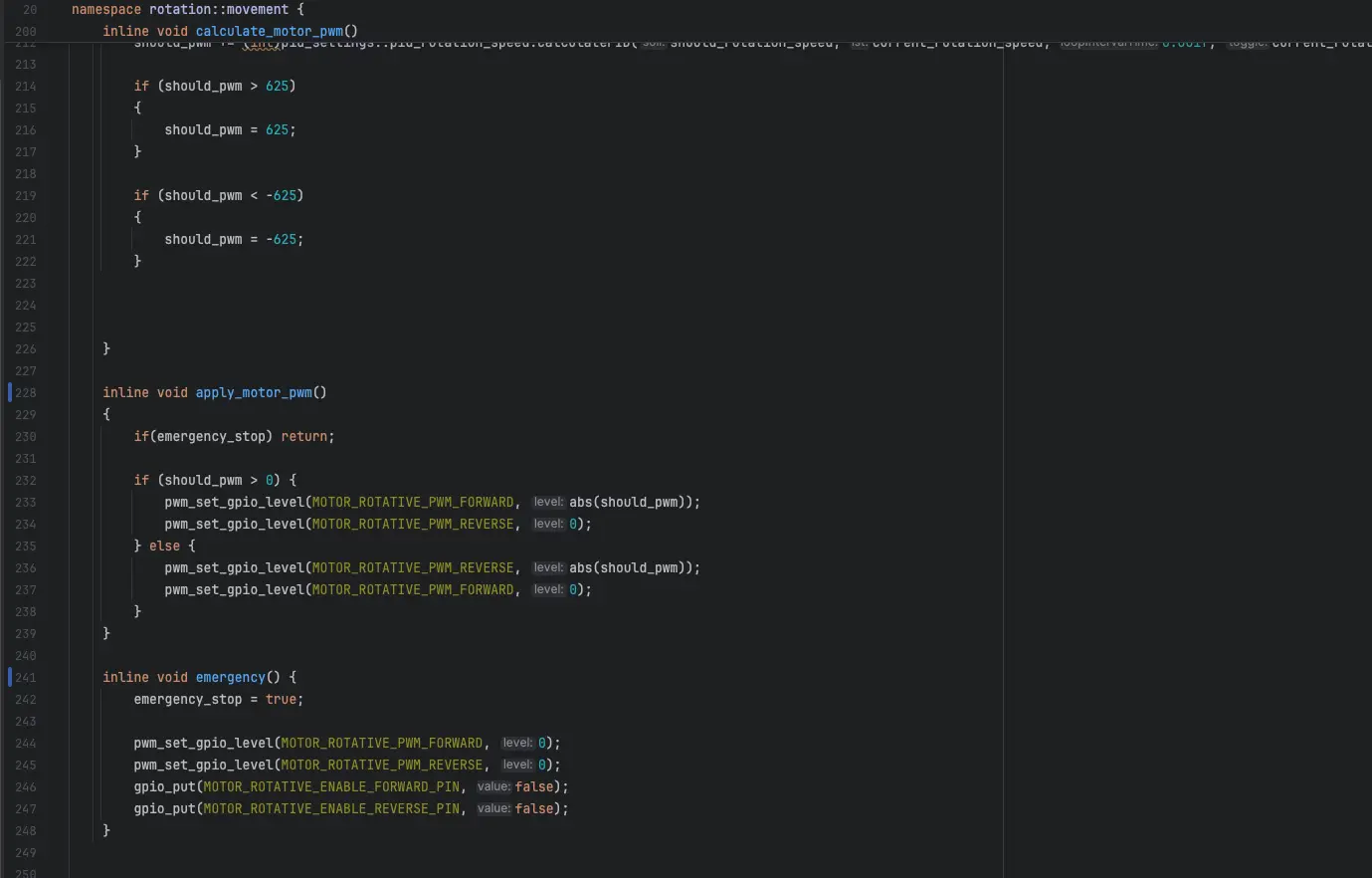Click MOTOR_ROTATIVE_PWM_FORWARD on line 233
This screenshot has width=1372, height=878.
pos(413,503)
